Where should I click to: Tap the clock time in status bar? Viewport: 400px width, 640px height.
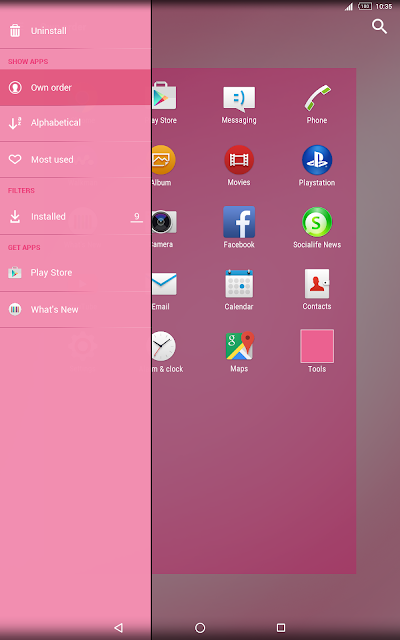(383, 6)
